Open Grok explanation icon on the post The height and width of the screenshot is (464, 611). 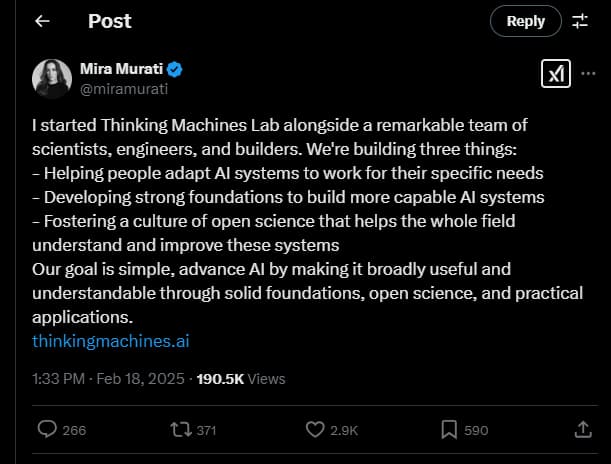click(555, 74)
